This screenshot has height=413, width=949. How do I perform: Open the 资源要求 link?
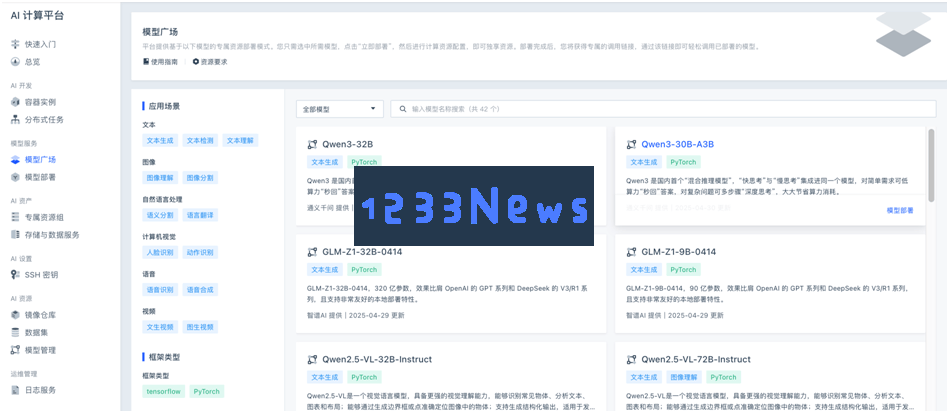[214, 62]
